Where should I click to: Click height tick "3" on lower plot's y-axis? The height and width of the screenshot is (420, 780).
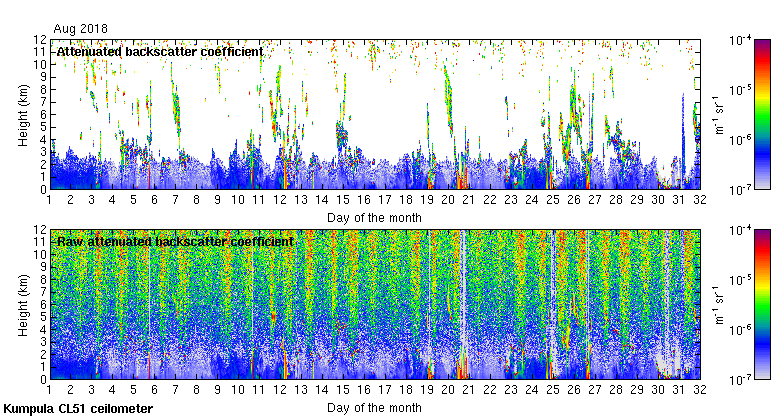point(43,342)
